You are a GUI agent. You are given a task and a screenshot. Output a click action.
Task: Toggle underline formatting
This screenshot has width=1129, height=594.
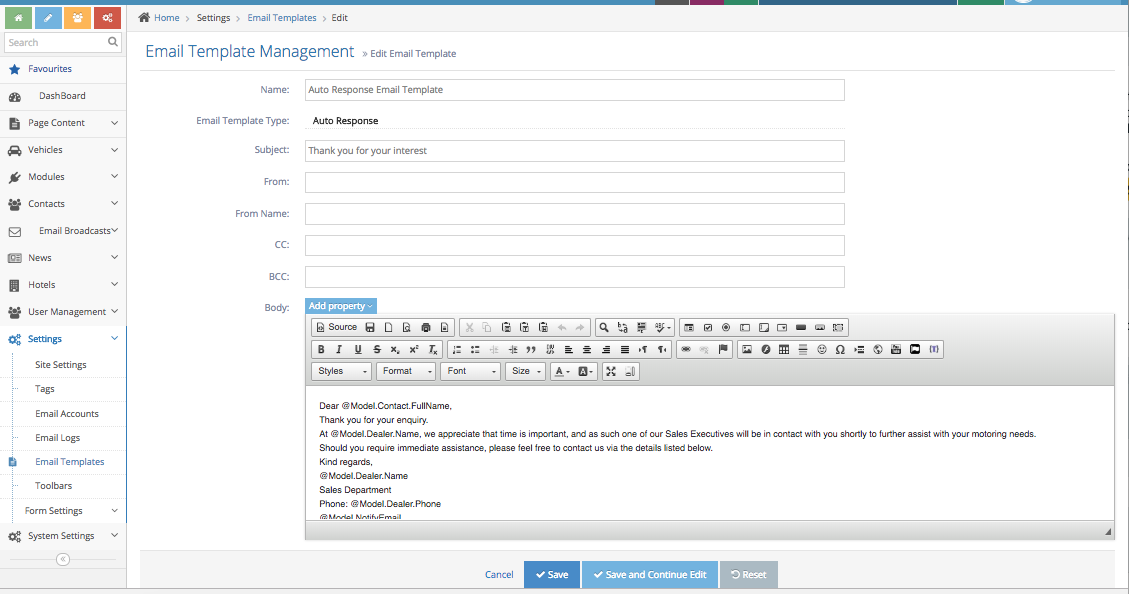coord(358,350)
